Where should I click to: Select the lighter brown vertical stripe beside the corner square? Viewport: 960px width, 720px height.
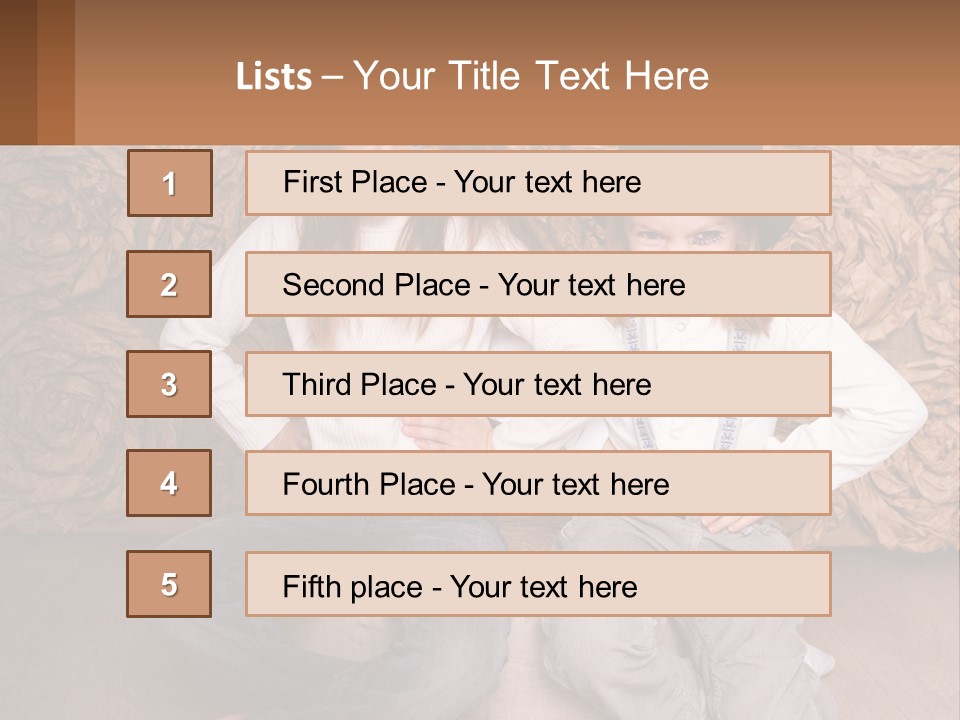[56, 72]
